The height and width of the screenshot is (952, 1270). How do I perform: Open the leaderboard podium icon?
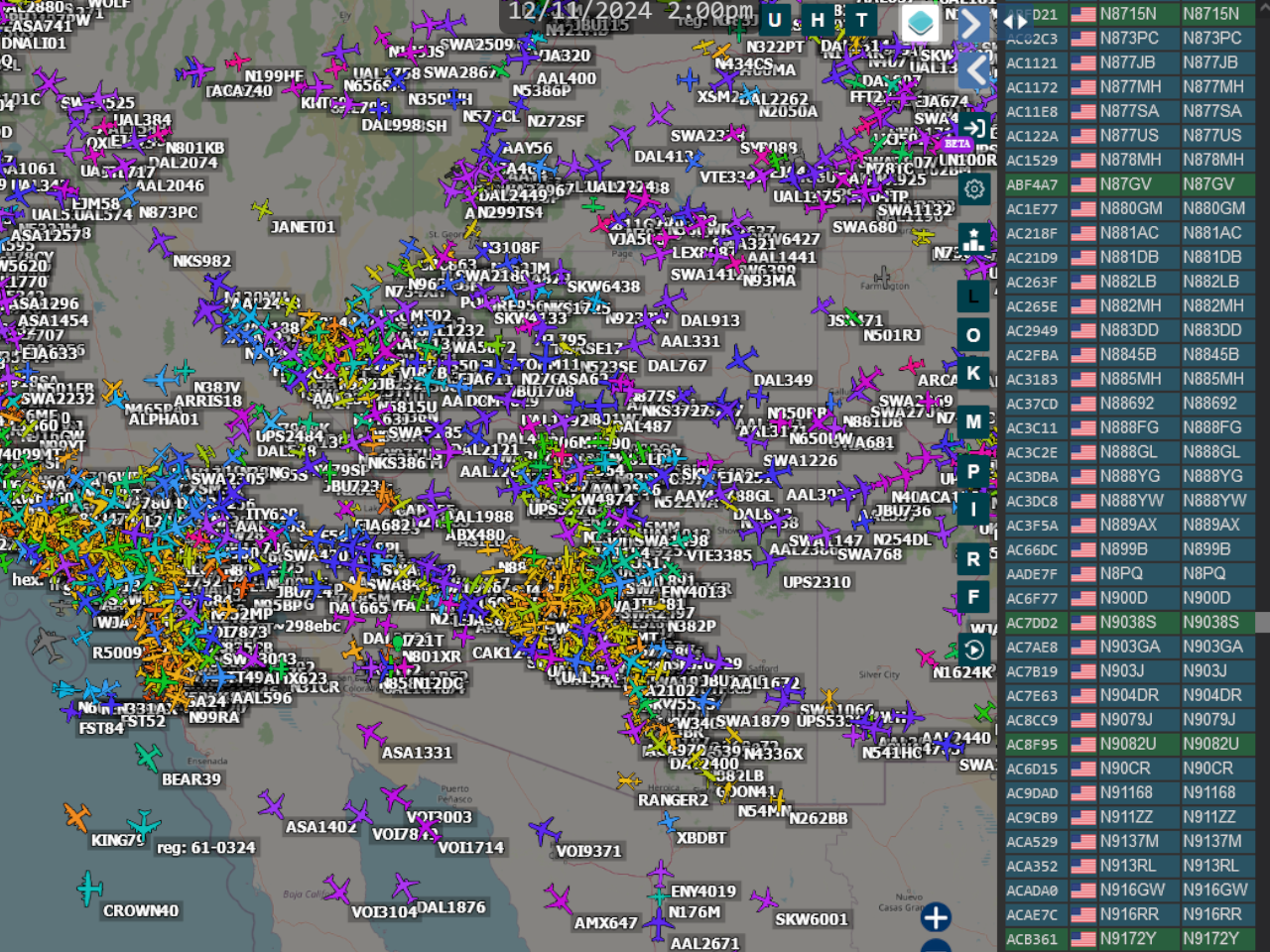(x=974, y=240)
